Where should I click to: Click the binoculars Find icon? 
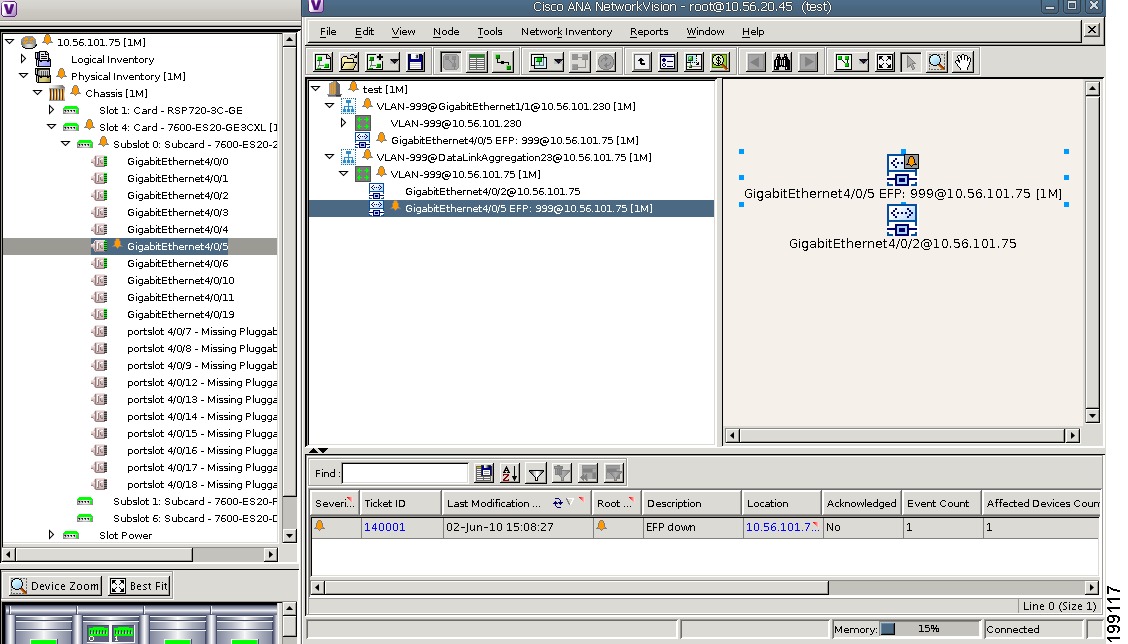coord(782,63)
